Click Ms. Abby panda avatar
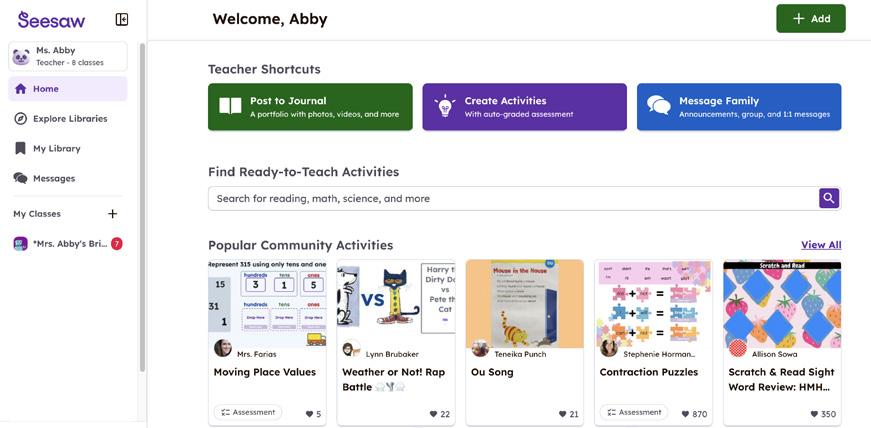The image size is (871, 428). (21, 56)
